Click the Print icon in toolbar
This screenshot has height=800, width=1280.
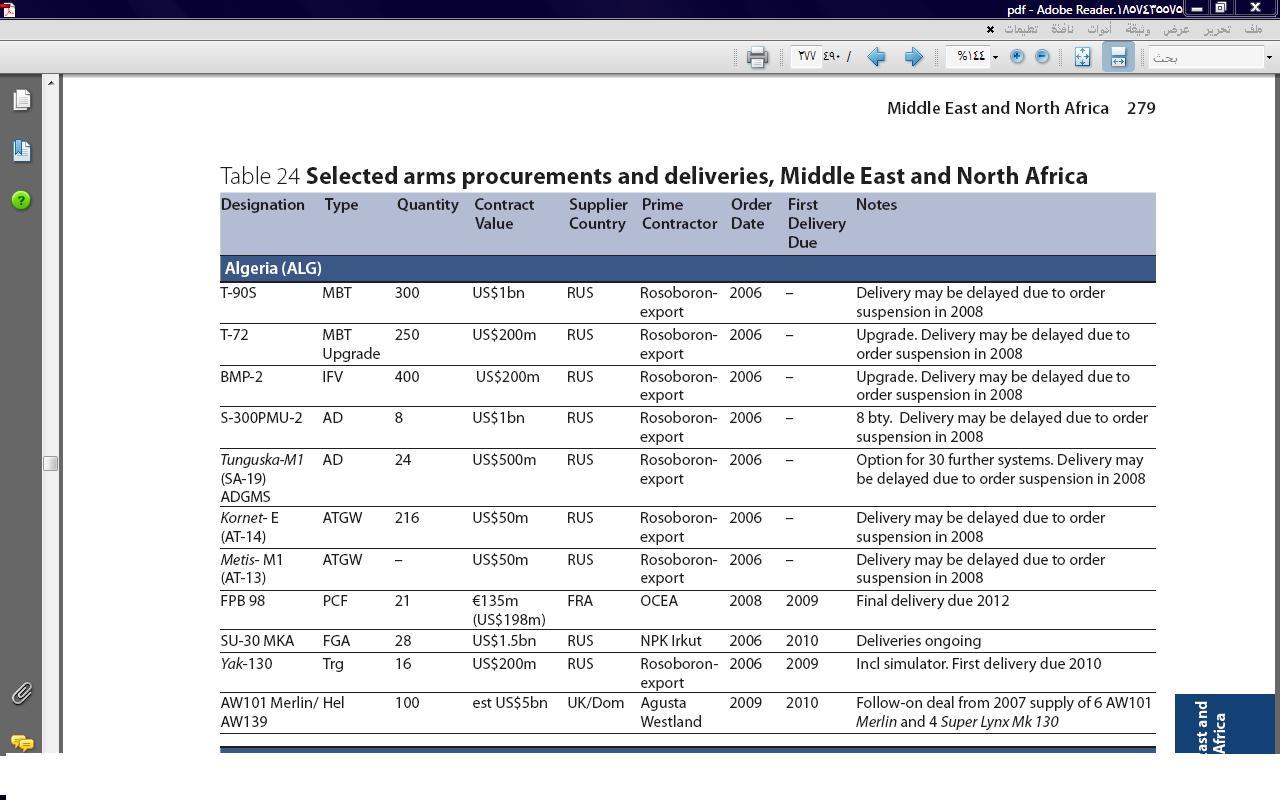click(x=757, y=57)
